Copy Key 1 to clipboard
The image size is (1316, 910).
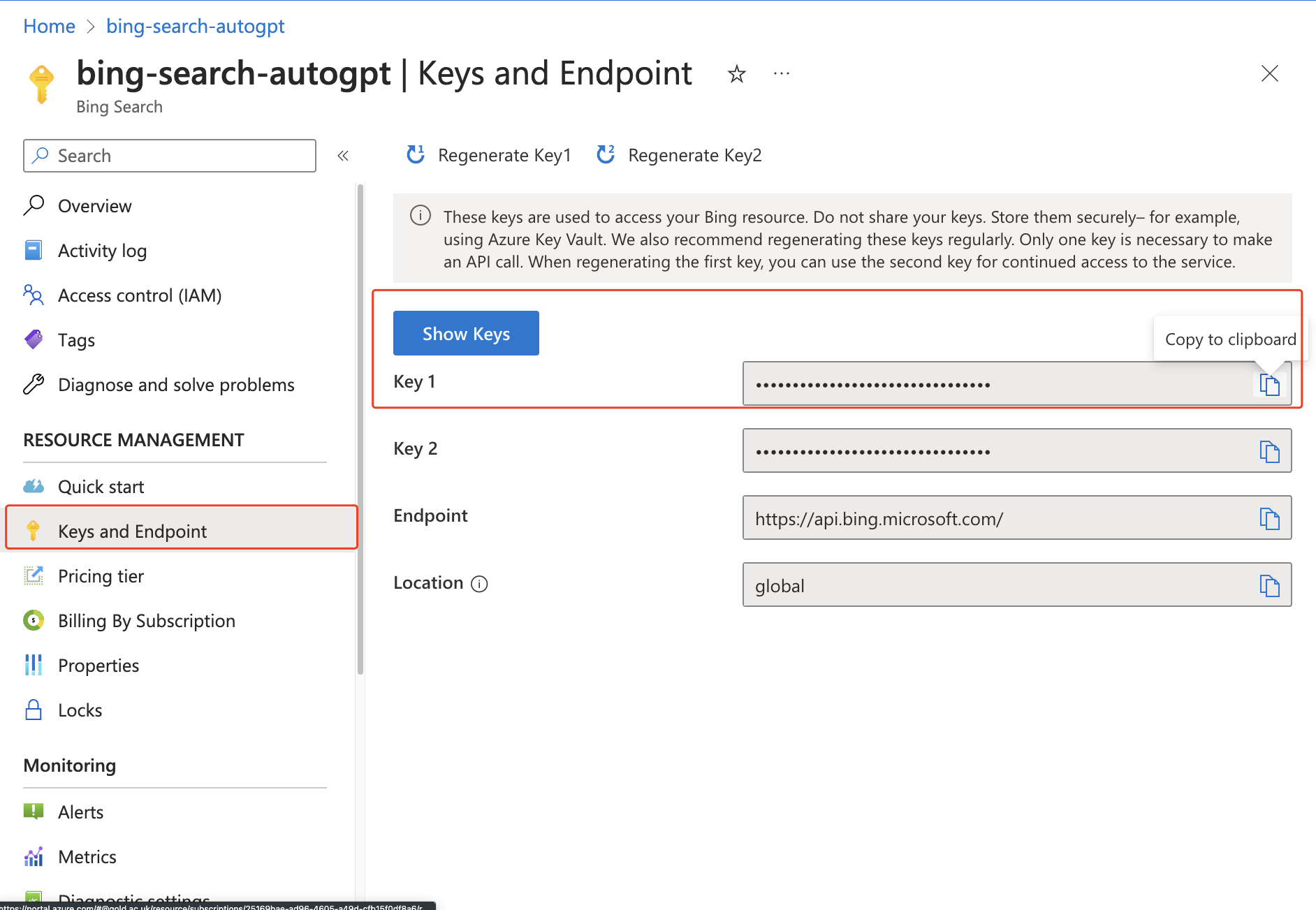(1269, 384)
